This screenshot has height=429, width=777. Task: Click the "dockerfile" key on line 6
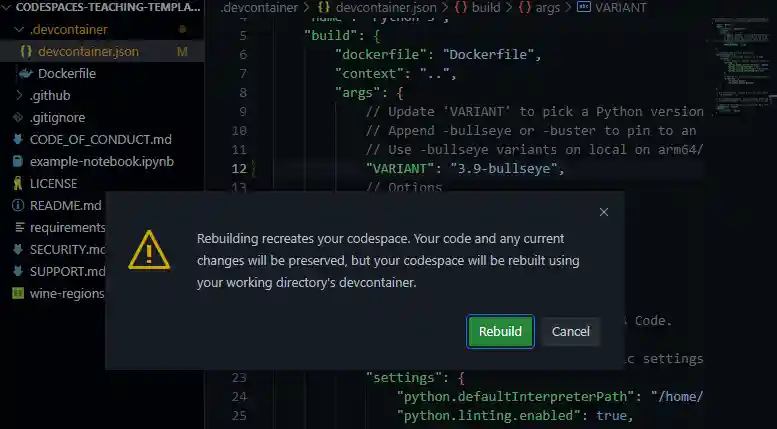tap(381, 54)
